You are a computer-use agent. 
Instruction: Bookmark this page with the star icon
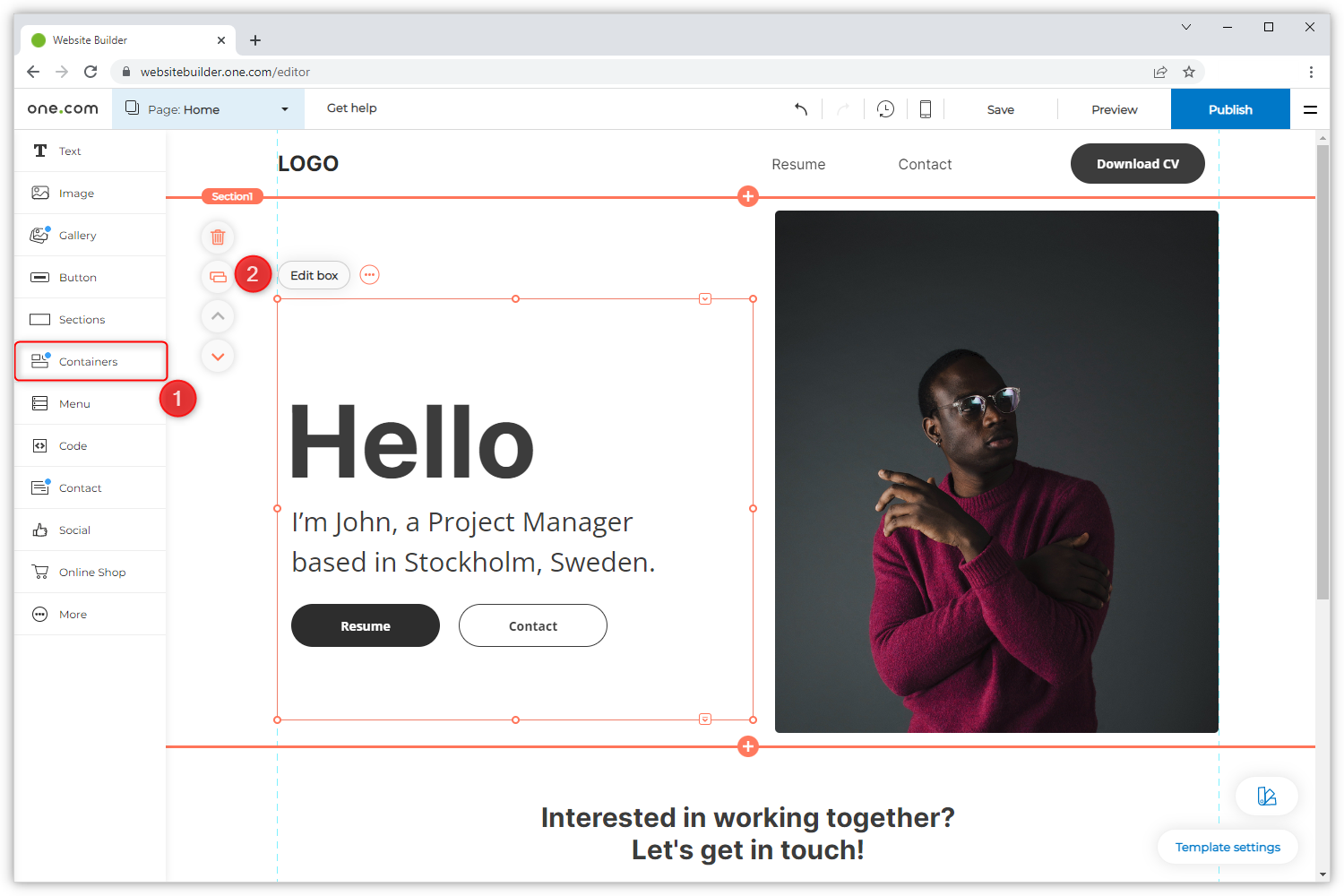1189,72
